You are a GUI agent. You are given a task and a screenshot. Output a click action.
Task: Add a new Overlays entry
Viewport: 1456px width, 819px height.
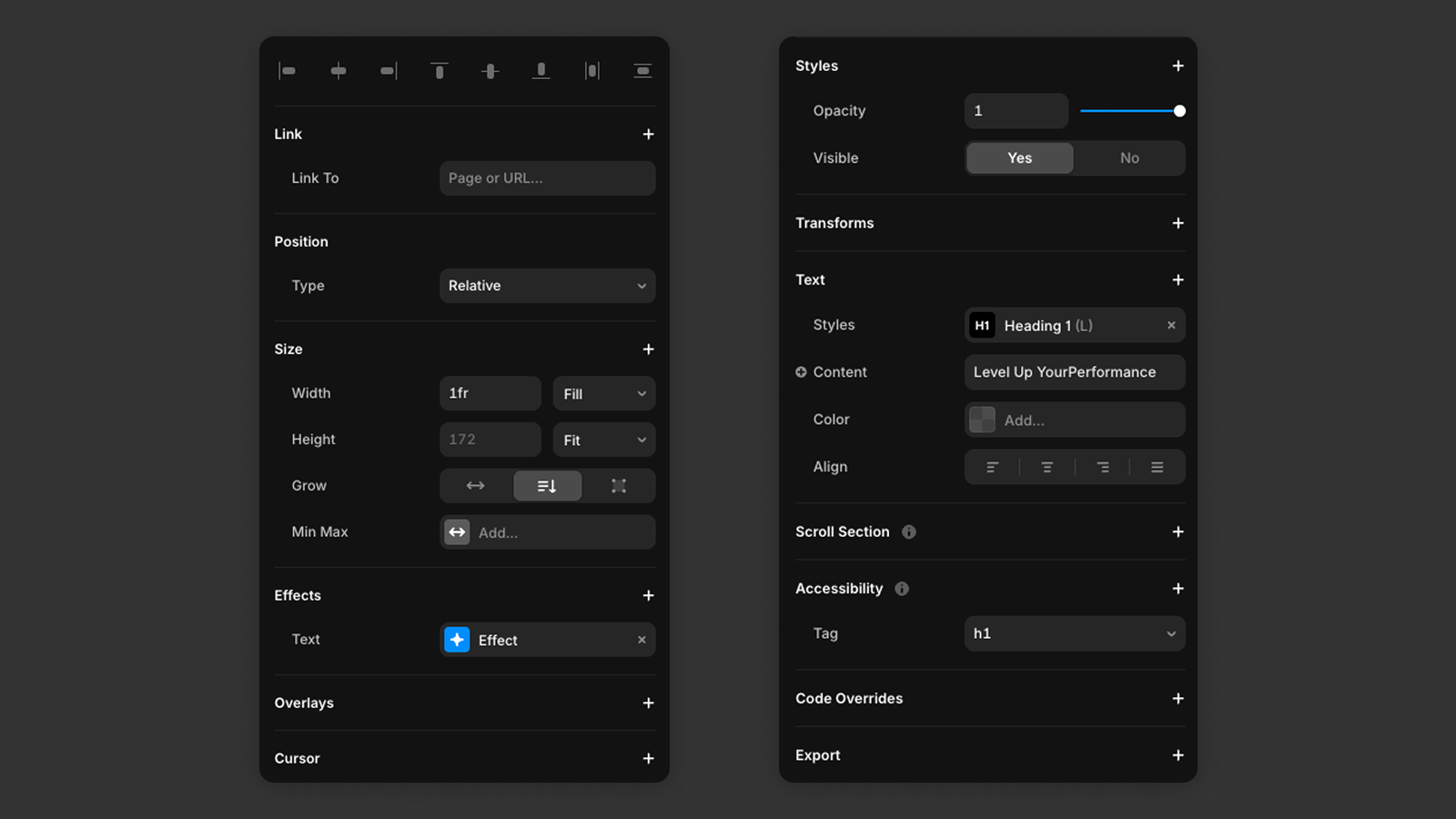click(x=648, y=703)
